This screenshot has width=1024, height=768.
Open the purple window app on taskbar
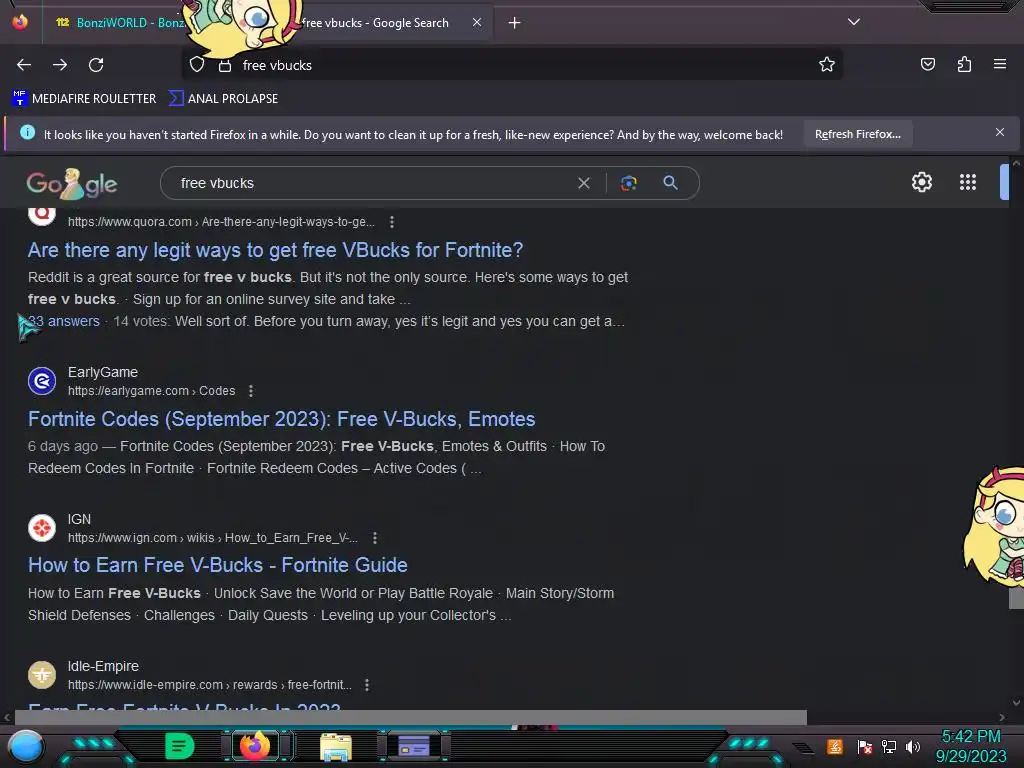coord(413,746)
